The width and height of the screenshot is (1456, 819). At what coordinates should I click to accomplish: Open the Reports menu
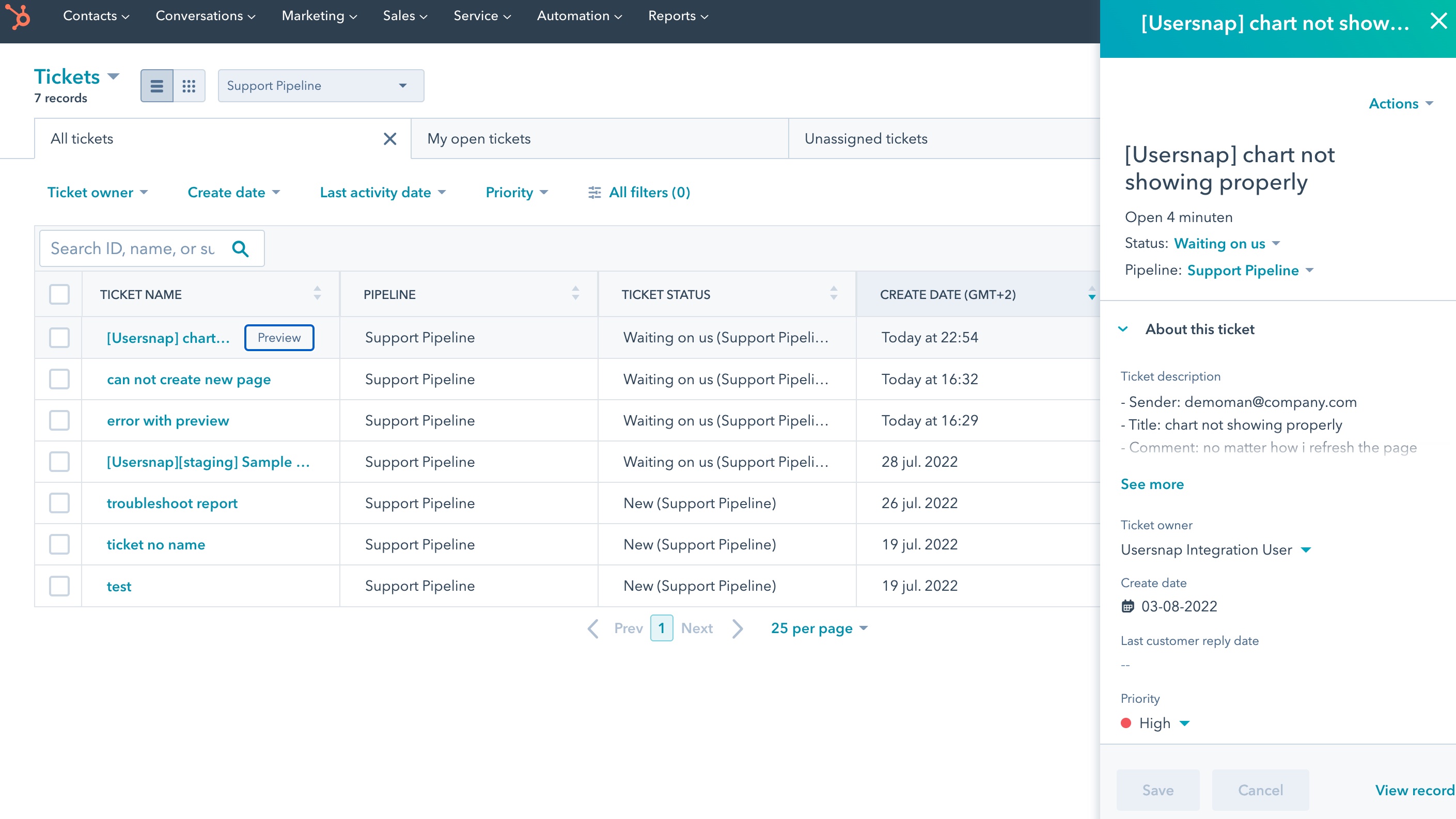pyautogui.click(x=678, y=17)
